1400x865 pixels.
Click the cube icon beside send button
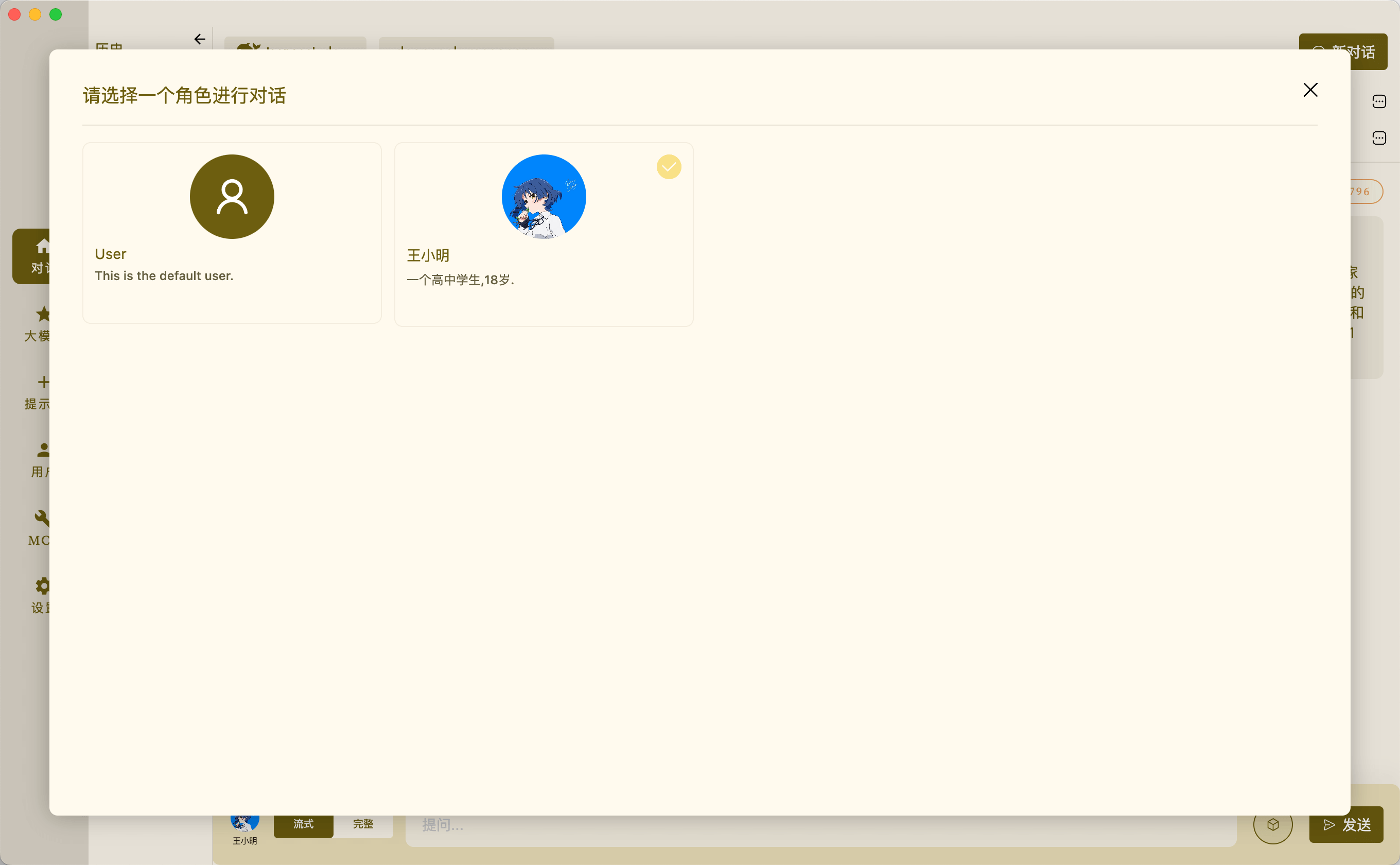tap(1272, 824)
